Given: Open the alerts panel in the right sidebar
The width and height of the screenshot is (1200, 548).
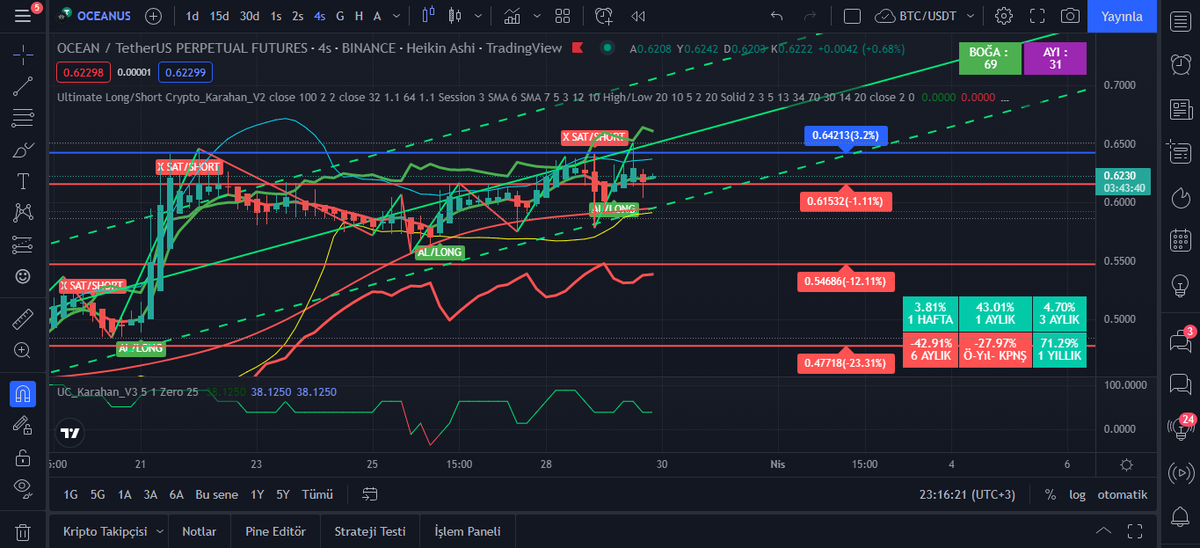Looking at the screenshot, I should (x=1180, y=64).
